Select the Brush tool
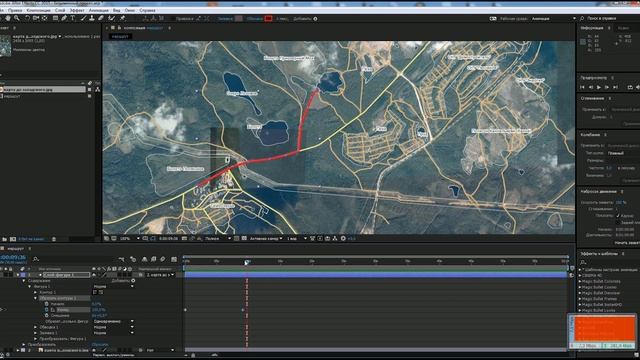The height and width of the screenshot is (360, 640). tap(83, 18)
